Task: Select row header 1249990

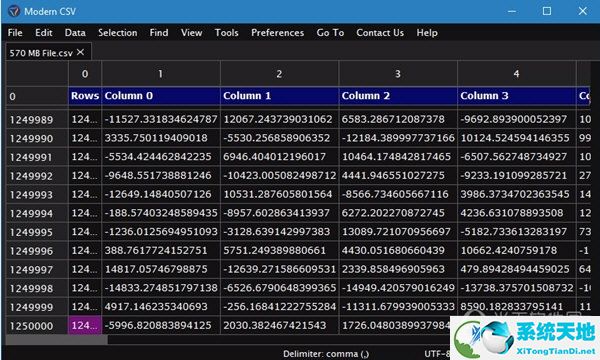Action: click(x=37, y=138)
